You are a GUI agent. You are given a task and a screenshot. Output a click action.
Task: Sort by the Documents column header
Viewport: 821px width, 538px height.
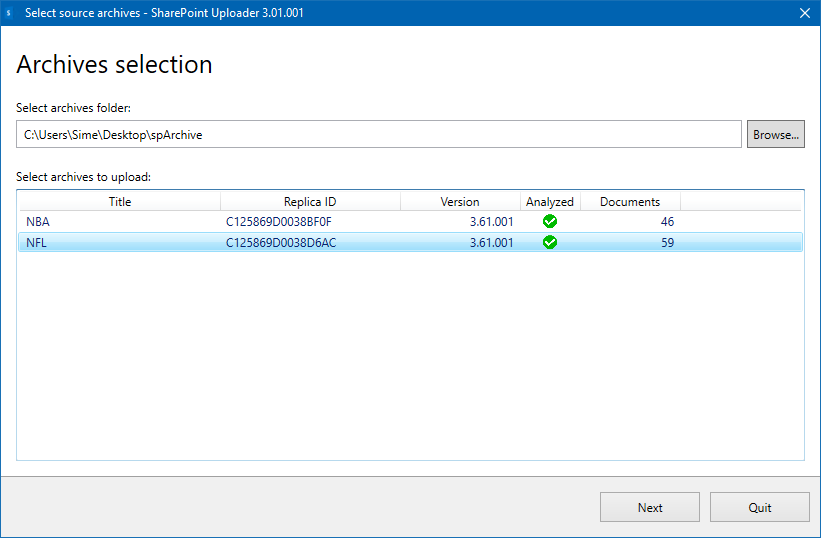(x=630, y=201)
